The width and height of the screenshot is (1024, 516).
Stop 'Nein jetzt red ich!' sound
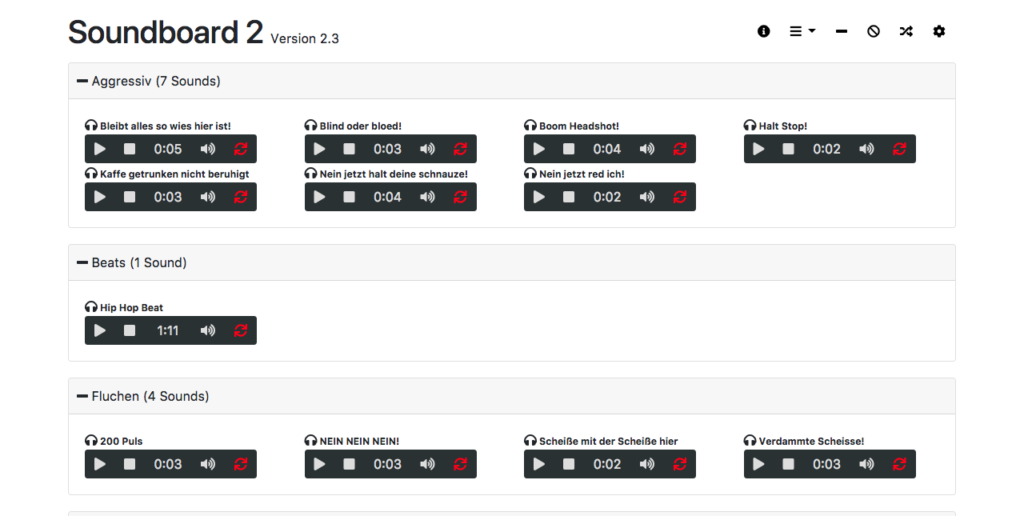(x=568, y=197)
